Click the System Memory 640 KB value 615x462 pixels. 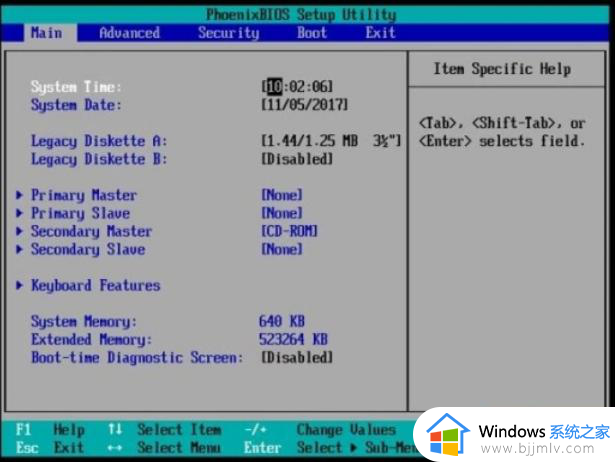click(x=282, y=321)
